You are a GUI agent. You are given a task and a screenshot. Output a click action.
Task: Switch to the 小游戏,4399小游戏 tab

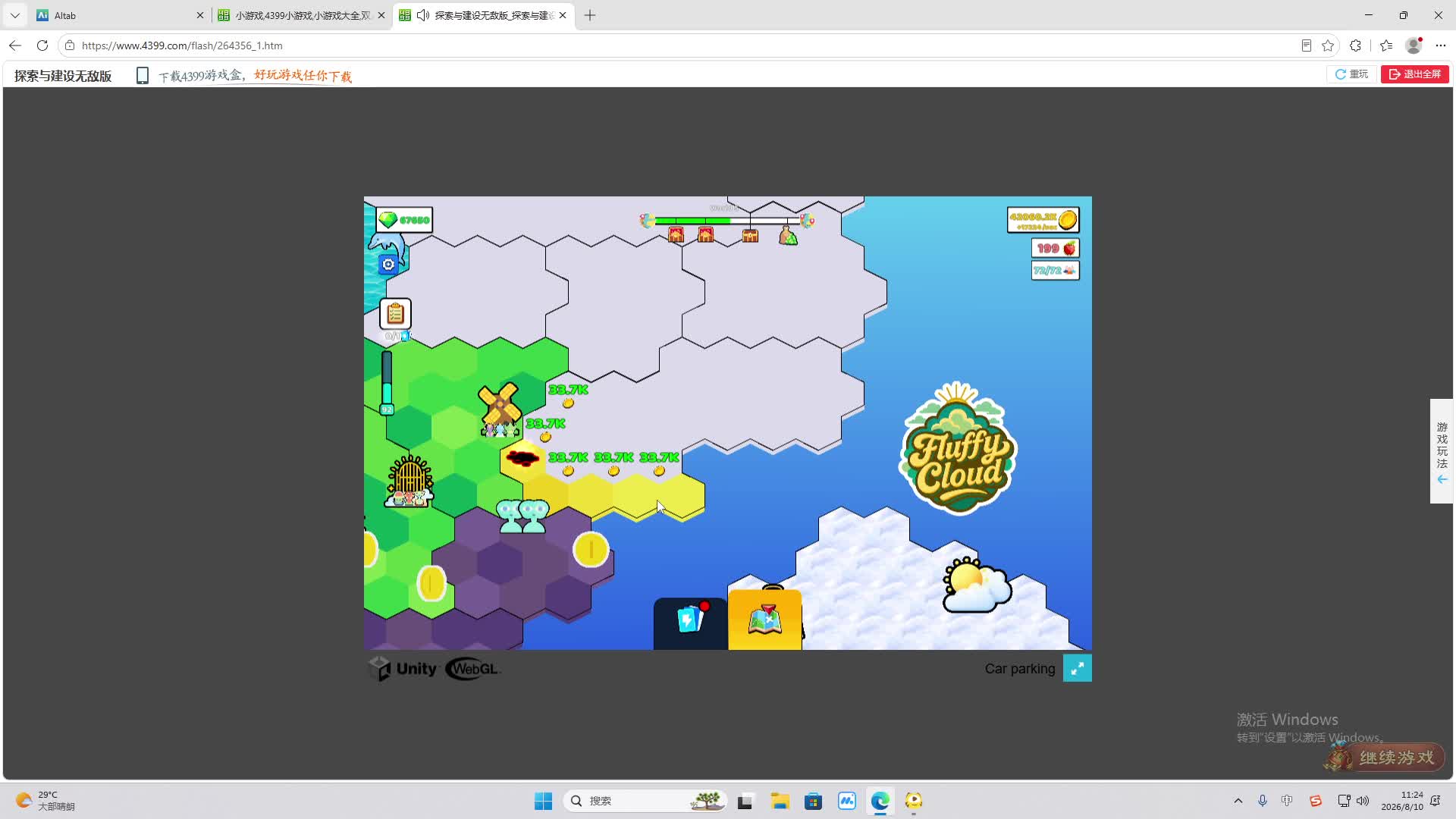[302, 15]
